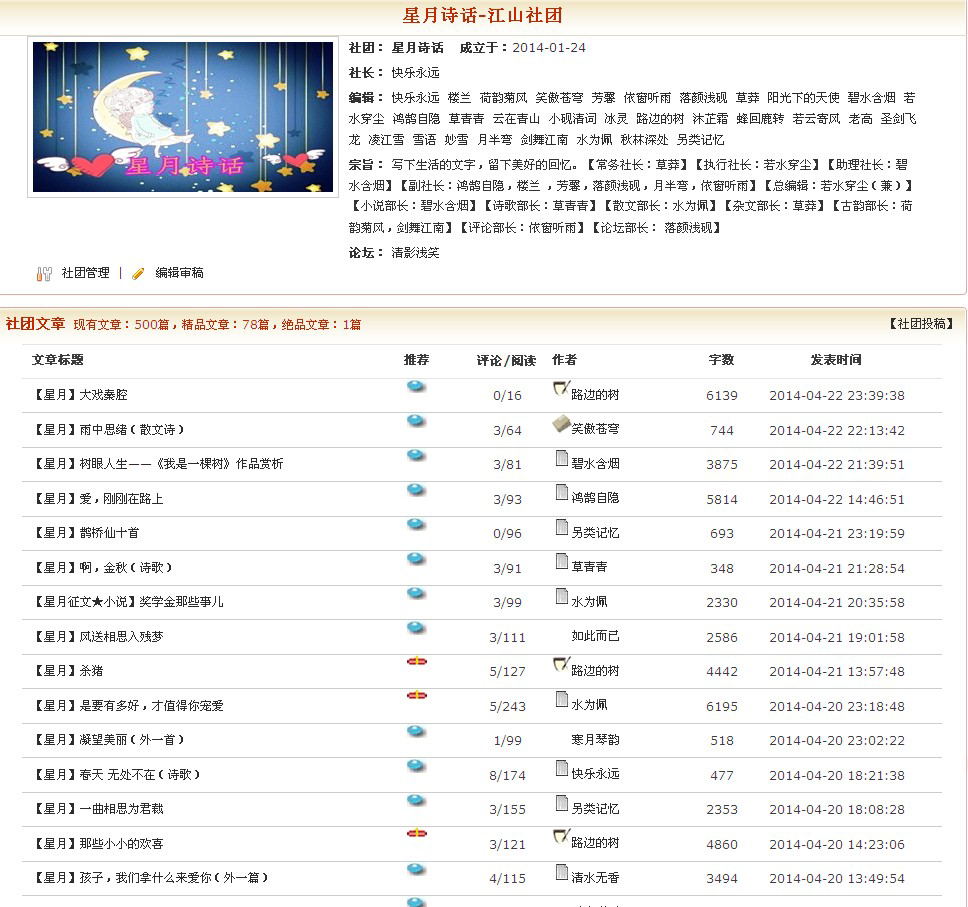Viewport: 968px width, 907px height.
Task: Click author icon beside 路边的树 in 杀猪 row
Action: point(561,664)
